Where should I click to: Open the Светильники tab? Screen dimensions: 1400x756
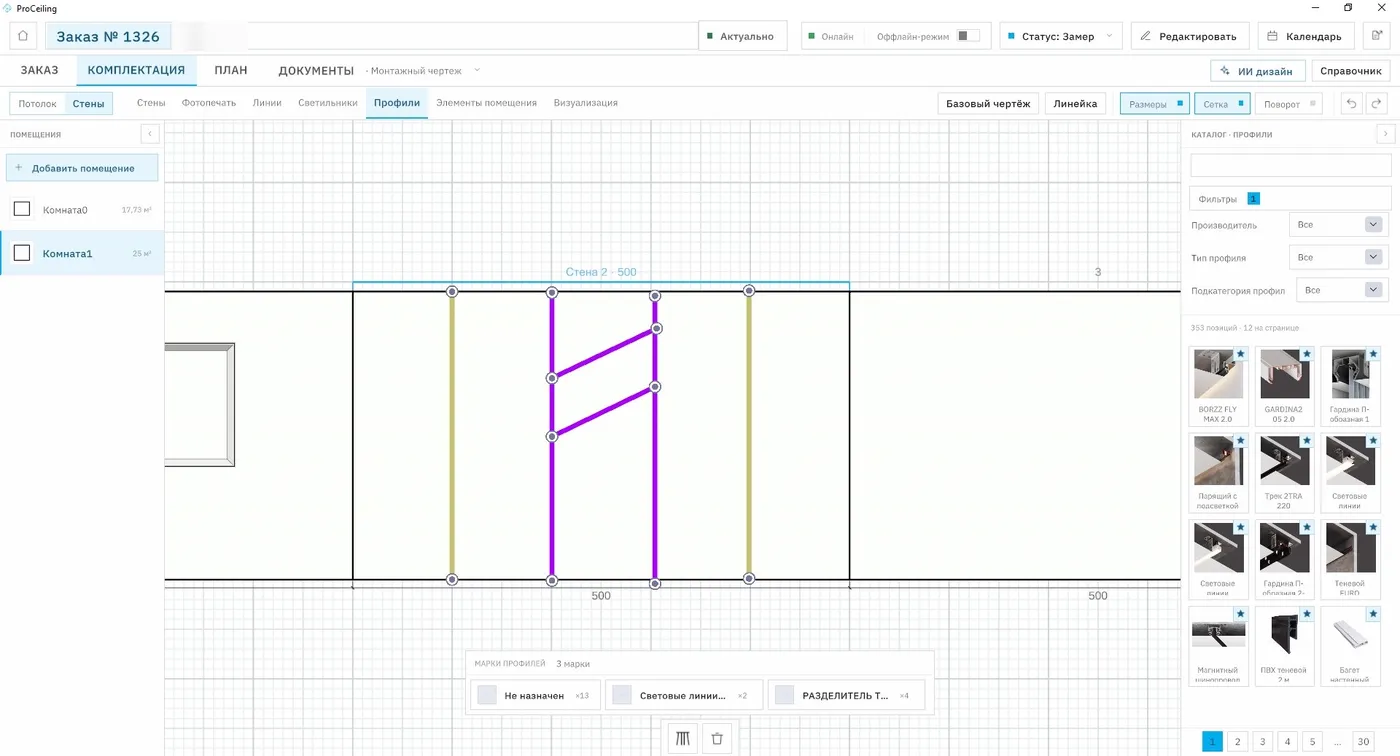[328, 103]
